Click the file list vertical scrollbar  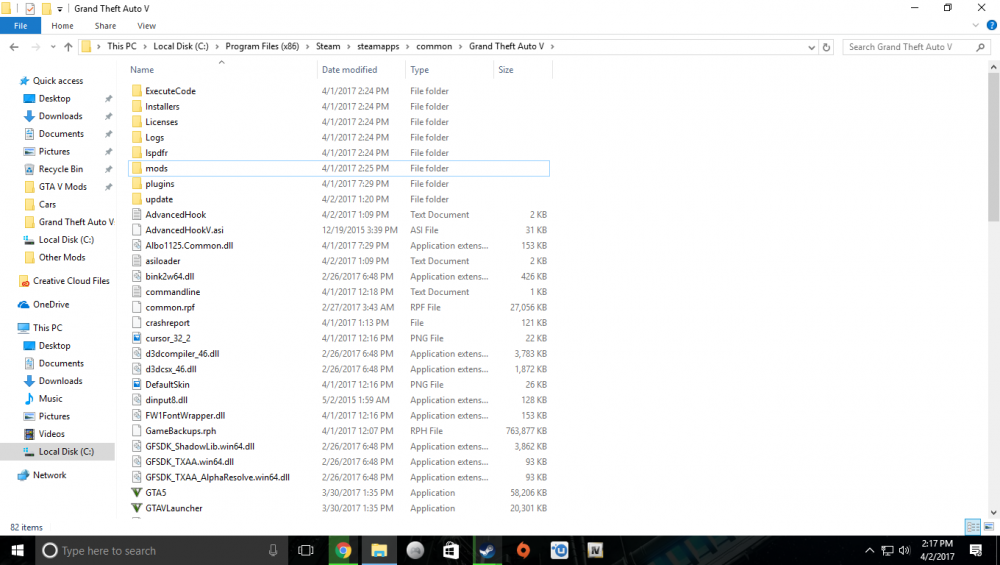coord(994,147)
